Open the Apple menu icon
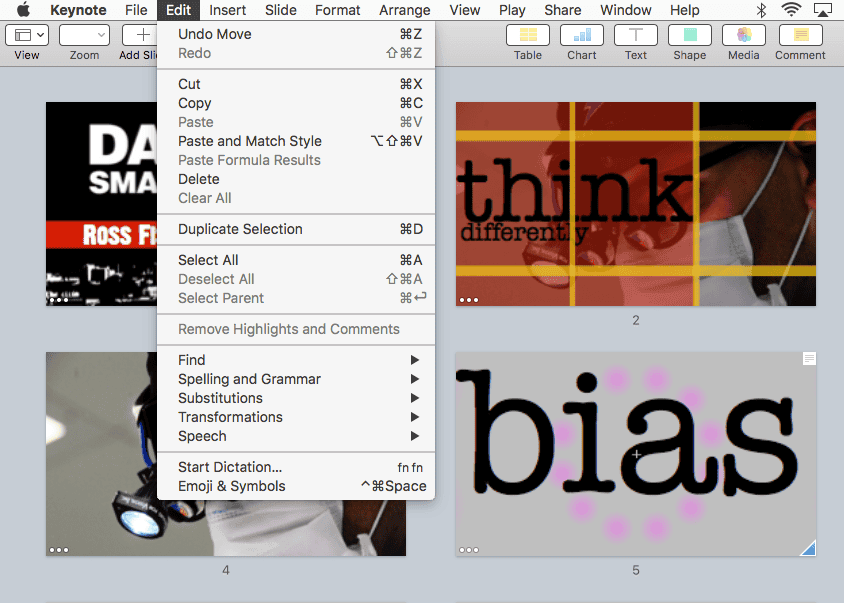The height and width of the screenshot is (603, 844). (23, 10)
